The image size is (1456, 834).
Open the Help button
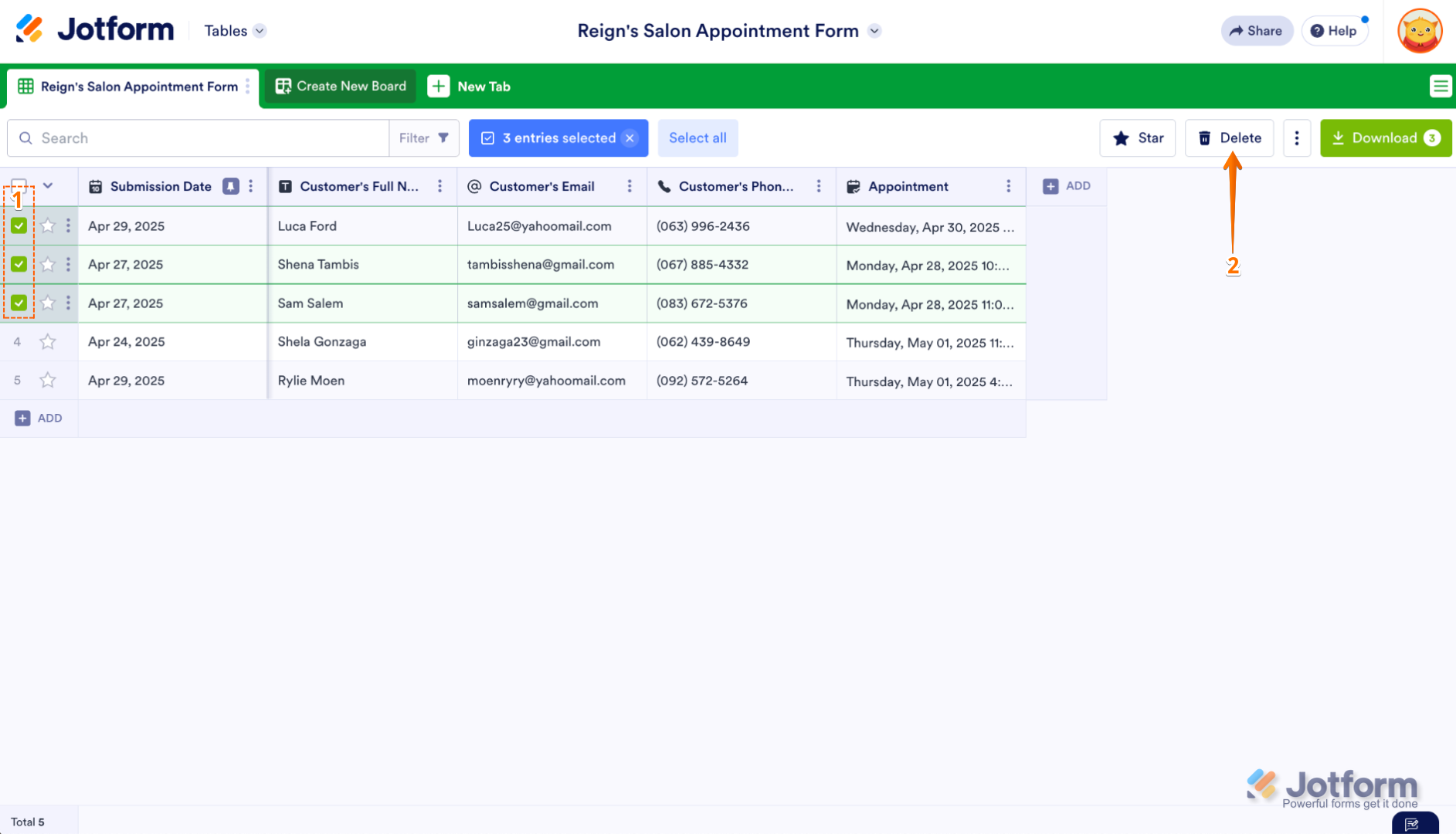pos(1334,31)
